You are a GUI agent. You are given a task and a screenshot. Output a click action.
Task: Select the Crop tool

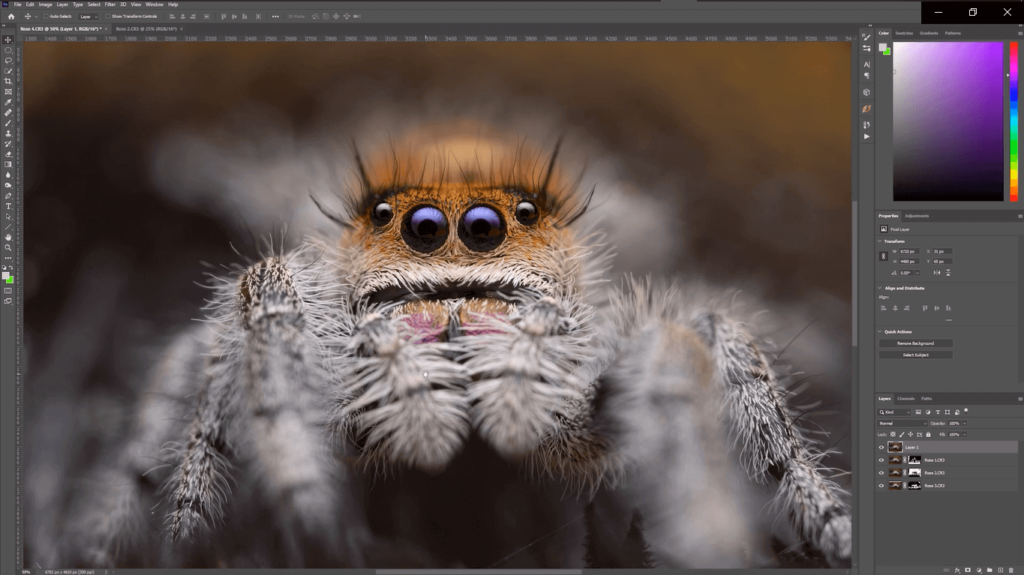pos(8,81)
